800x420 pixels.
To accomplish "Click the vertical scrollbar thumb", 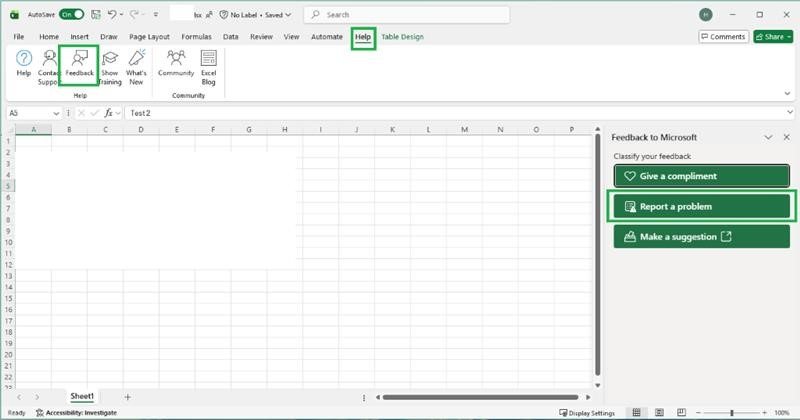I will click(x=597, y=255).
